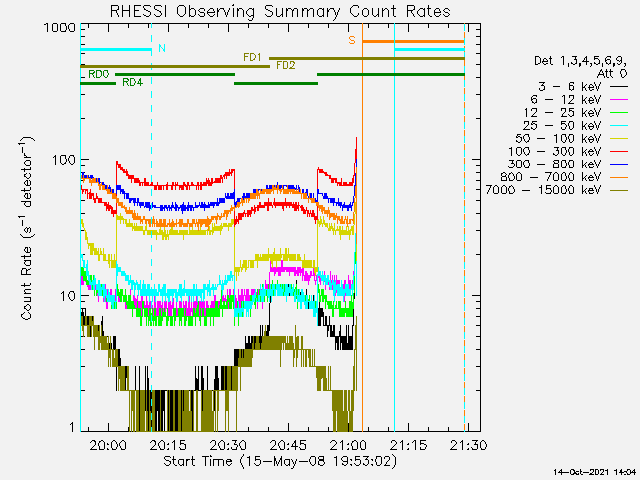This screenshot has width=640, height=480.
Task: Click the green 'RD0' flag label
Action: point(99,74)
